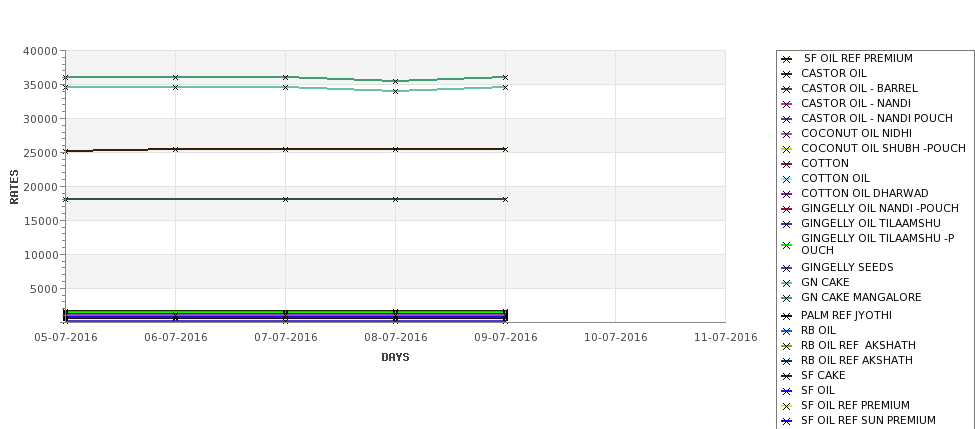The height and width of the screenshot is (429, 975).
Task: Click the DAYS axis title
Action: tap(395, 358)
